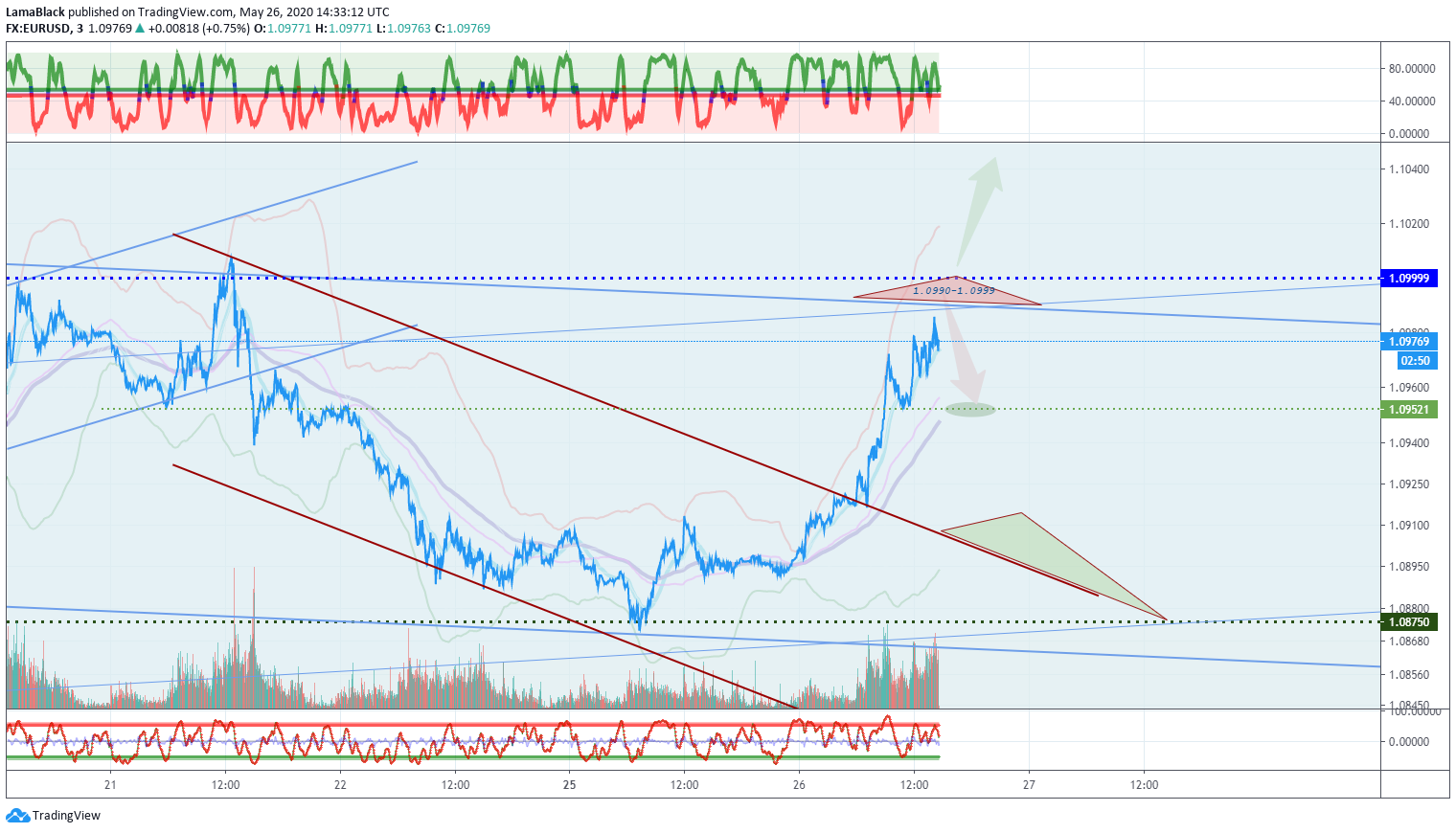This screenshot has height=833, width=1456.
Task: Click the 1.09100 price axis label
Action: pyautogui.click(x=1409, y=526)
